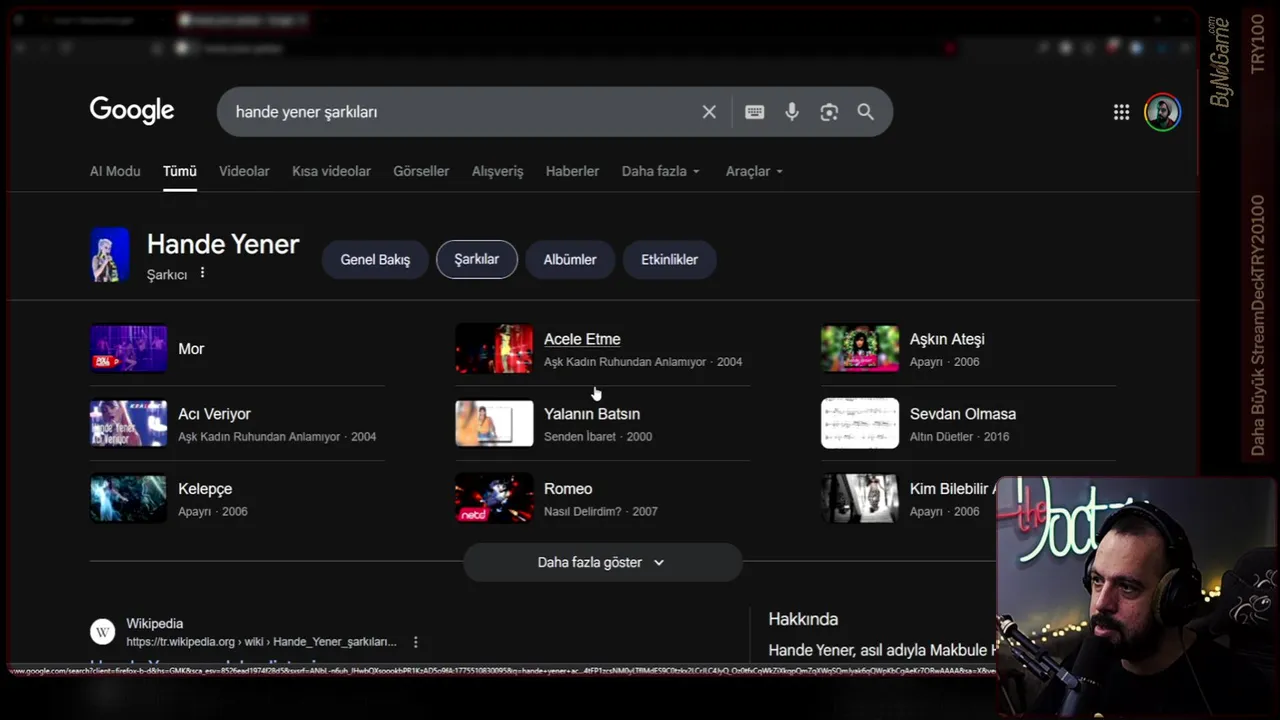Open the Aşkın Ateşi thumbnail

(860, 348)
